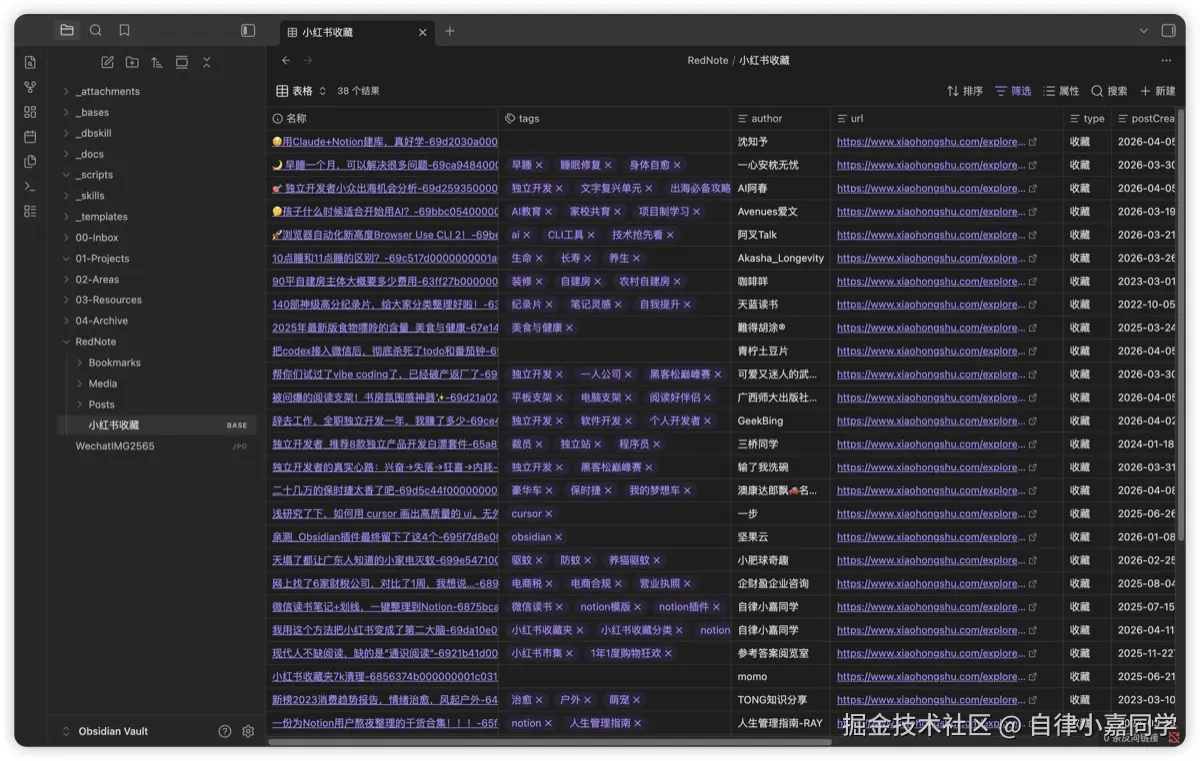Click the 新建 new item button
Image resolution: width=1200 pixels, height=761 pixels.
pos(1157,91)
